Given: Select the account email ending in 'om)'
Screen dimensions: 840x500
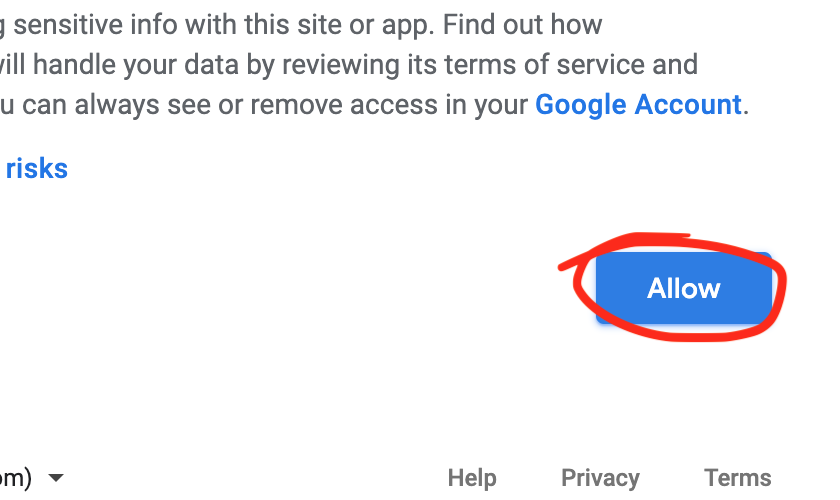Looking at the screenshot, I should (x=16, y=477).
